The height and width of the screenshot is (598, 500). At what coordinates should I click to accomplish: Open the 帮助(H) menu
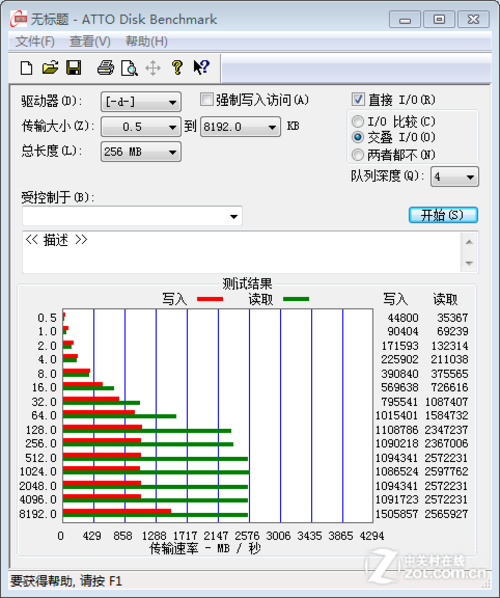146,41
